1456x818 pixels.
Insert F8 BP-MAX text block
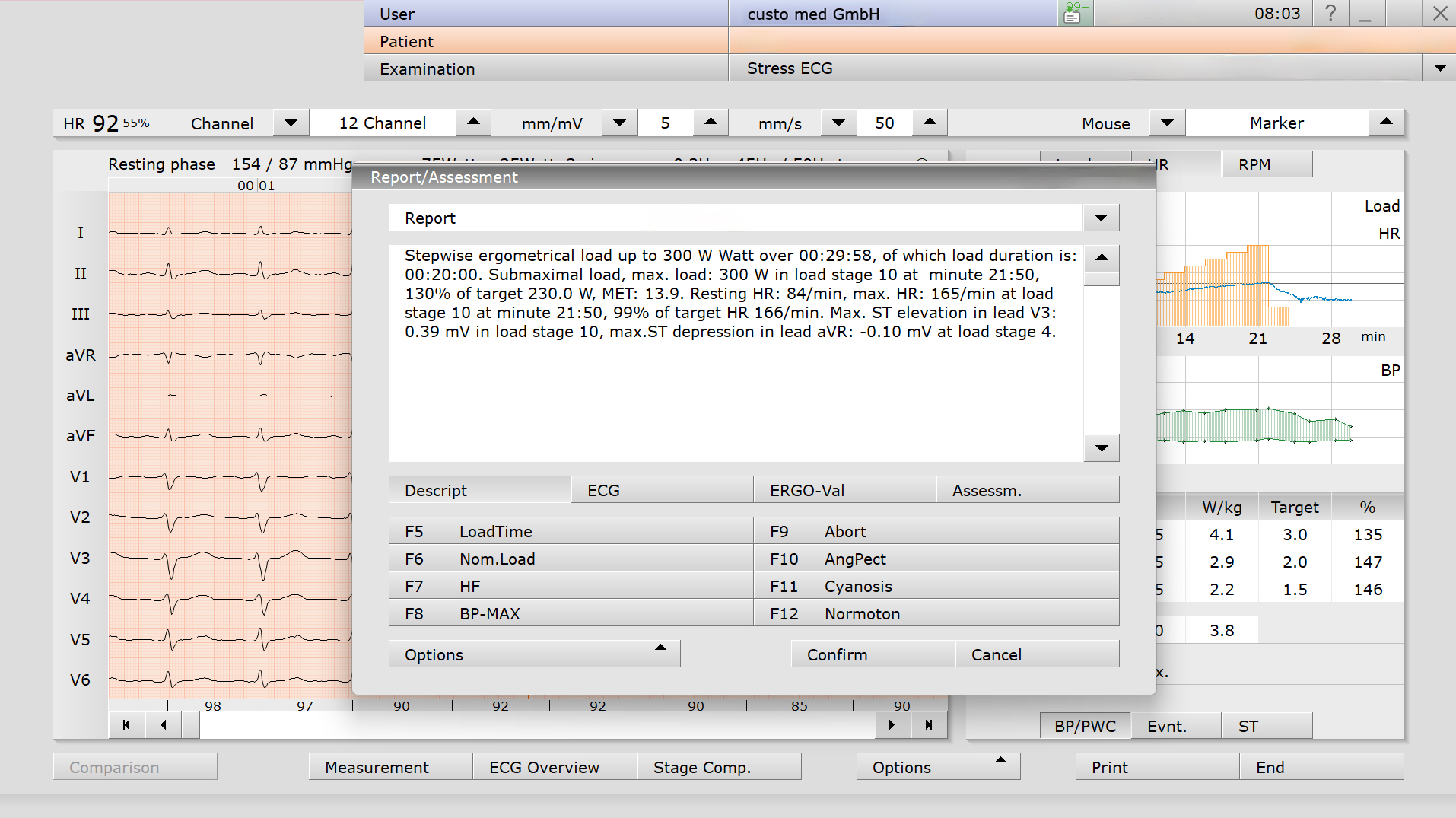[x=571, y=613]
